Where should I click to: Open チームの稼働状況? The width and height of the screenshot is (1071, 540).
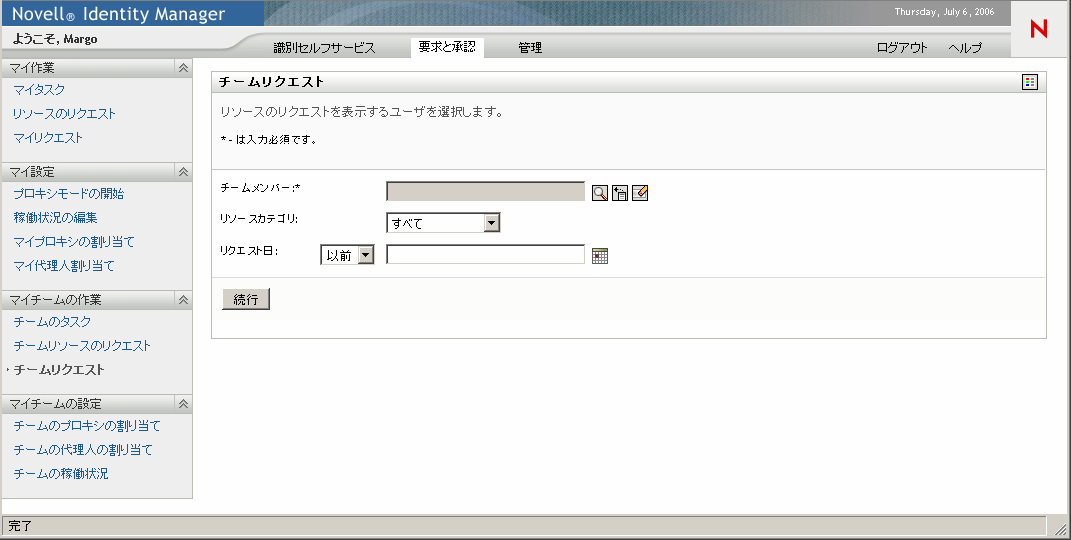(x=61, y=473)
